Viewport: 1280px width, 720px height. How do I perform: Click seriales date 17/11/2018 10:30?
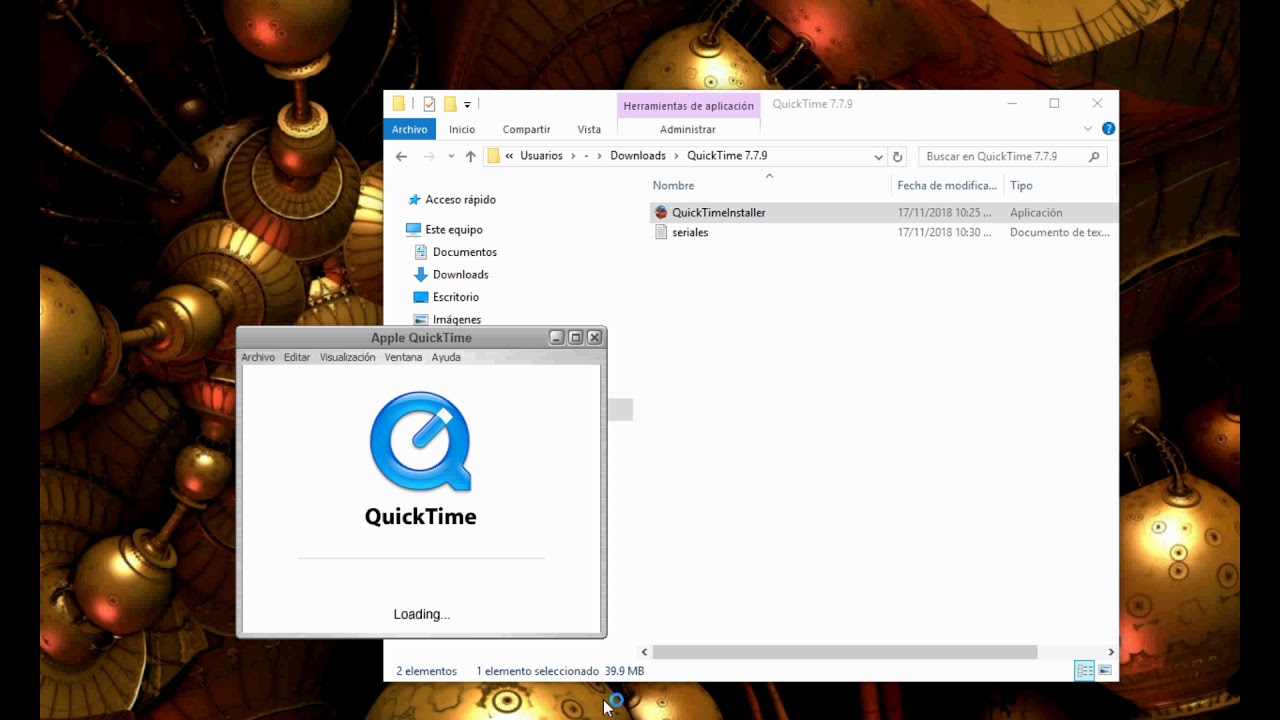[x=944, y=232]
